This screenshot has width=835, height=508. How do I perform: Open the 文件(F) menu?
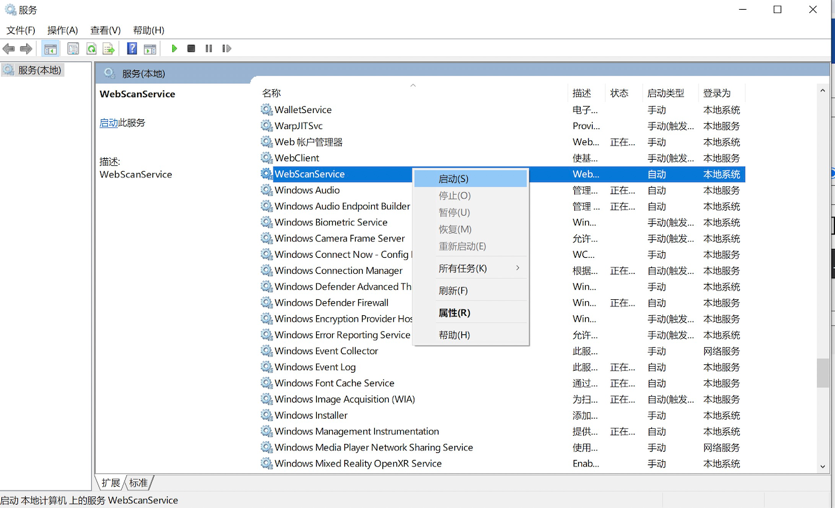coord(21,30)
